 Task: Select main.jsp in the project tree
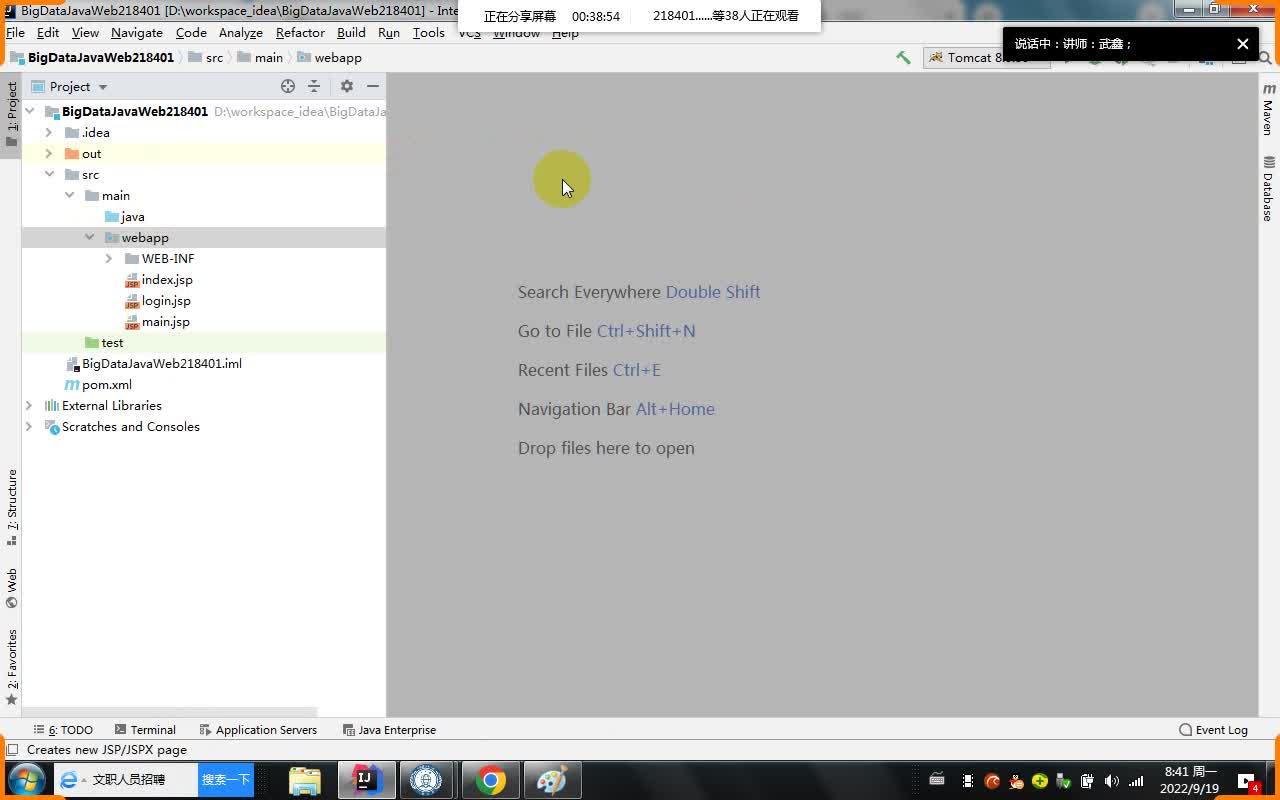point(167,321)
